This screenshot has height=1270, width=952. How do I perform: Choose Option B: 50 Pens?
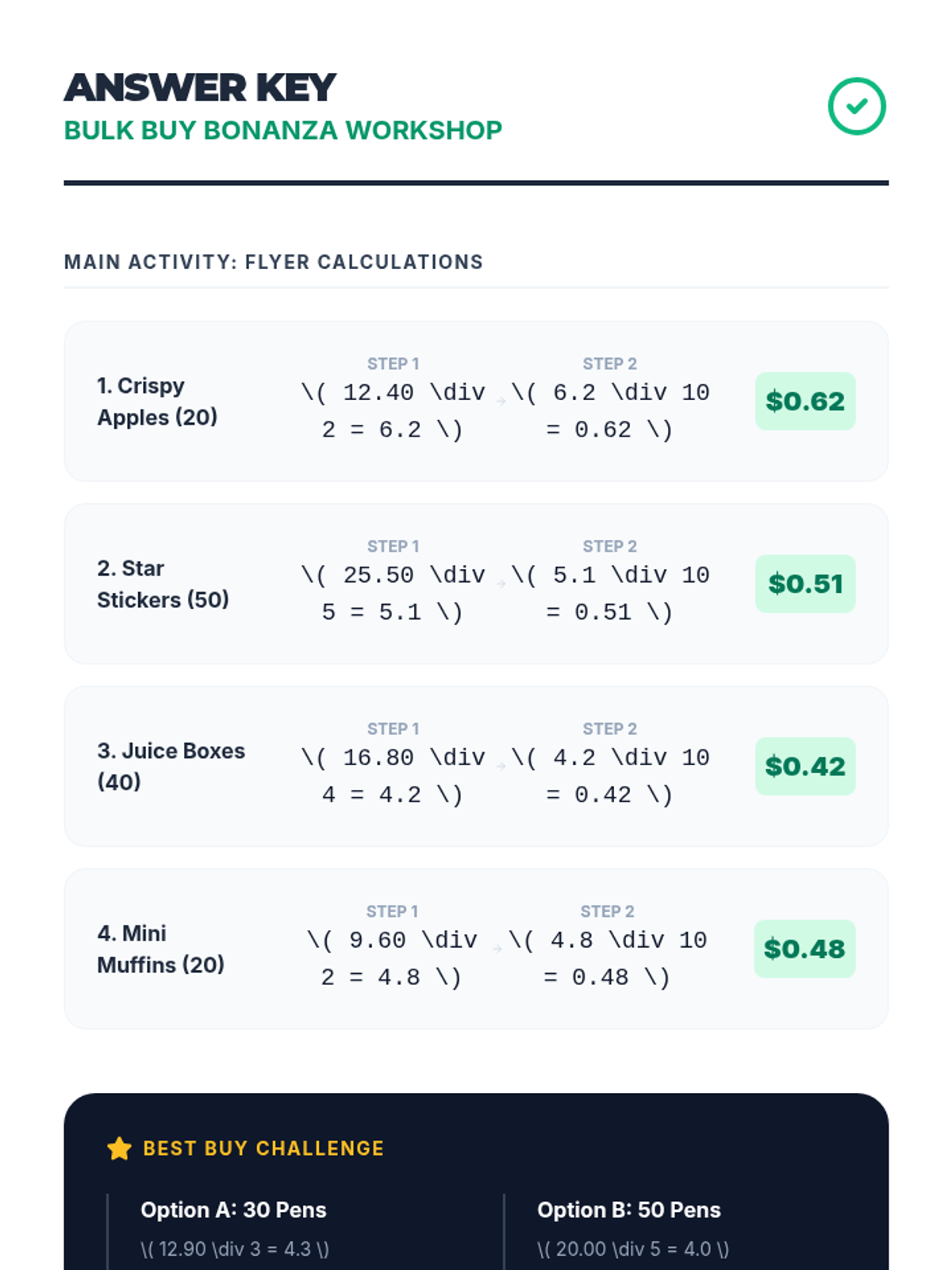[x=629, y=1210]
